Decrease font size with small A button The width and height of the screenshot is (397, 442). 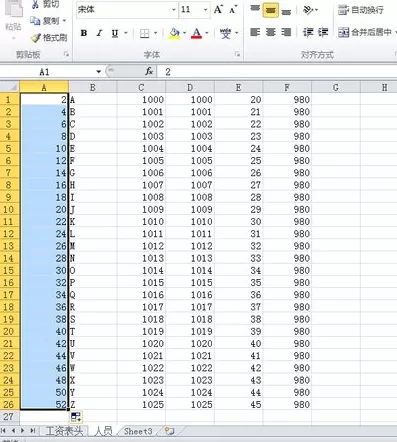(x=233, y=10)
